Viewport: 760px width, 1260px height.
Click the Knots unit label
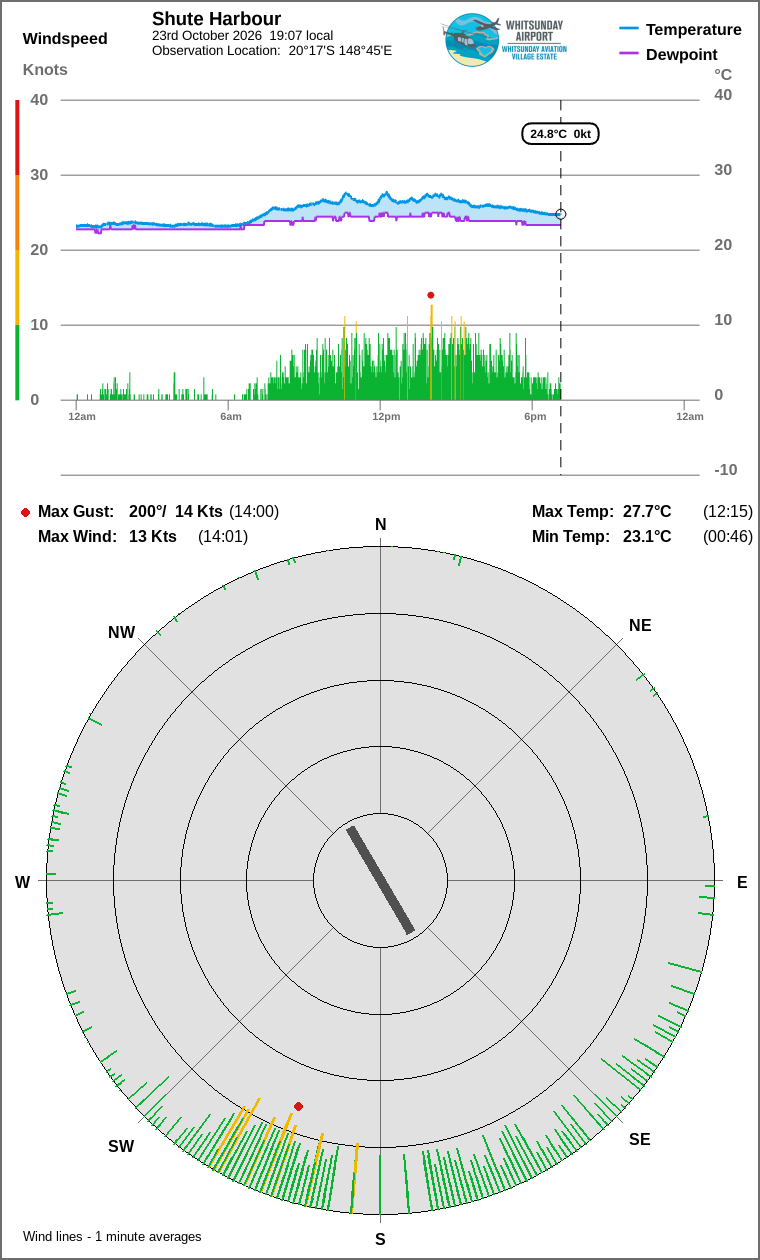[45, 69]
